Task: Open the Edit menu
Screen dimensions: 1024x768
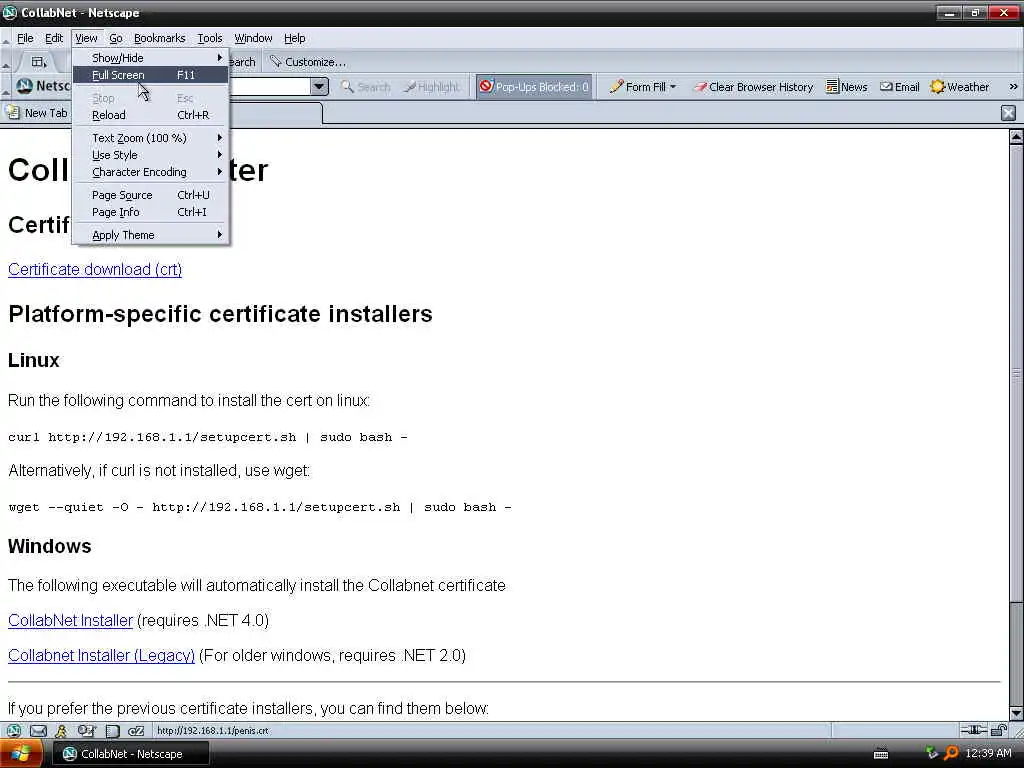Action: [54, 39]
